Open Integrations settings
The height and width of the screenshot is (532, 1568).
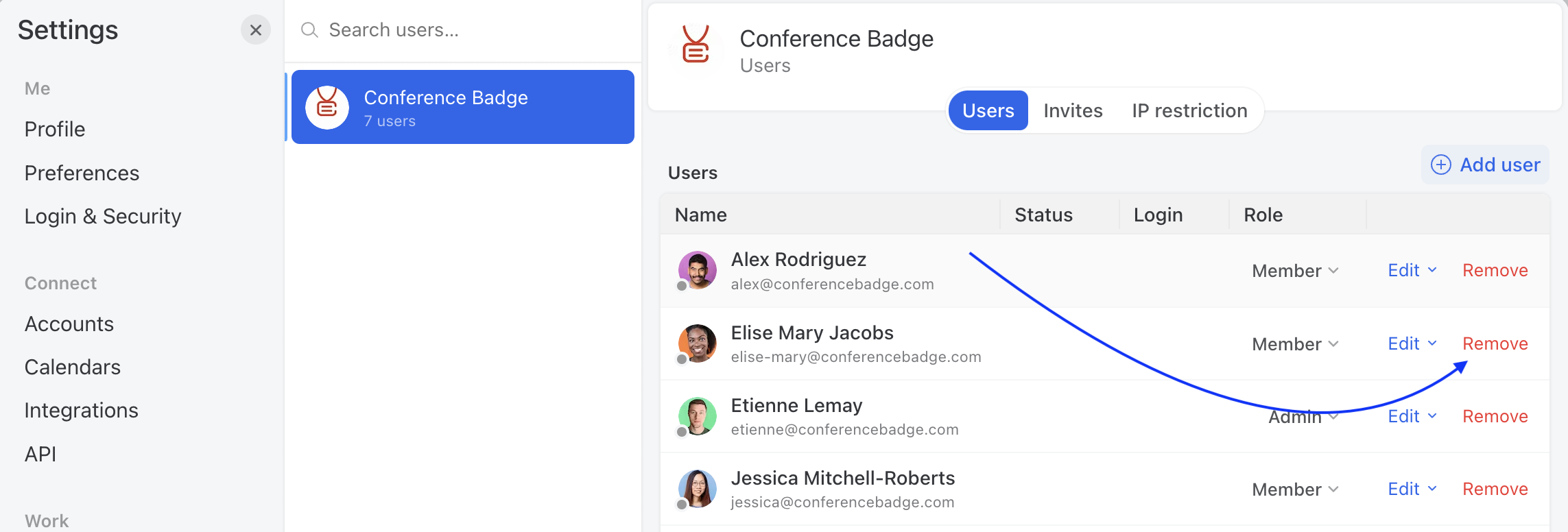[x=82, y=410]
